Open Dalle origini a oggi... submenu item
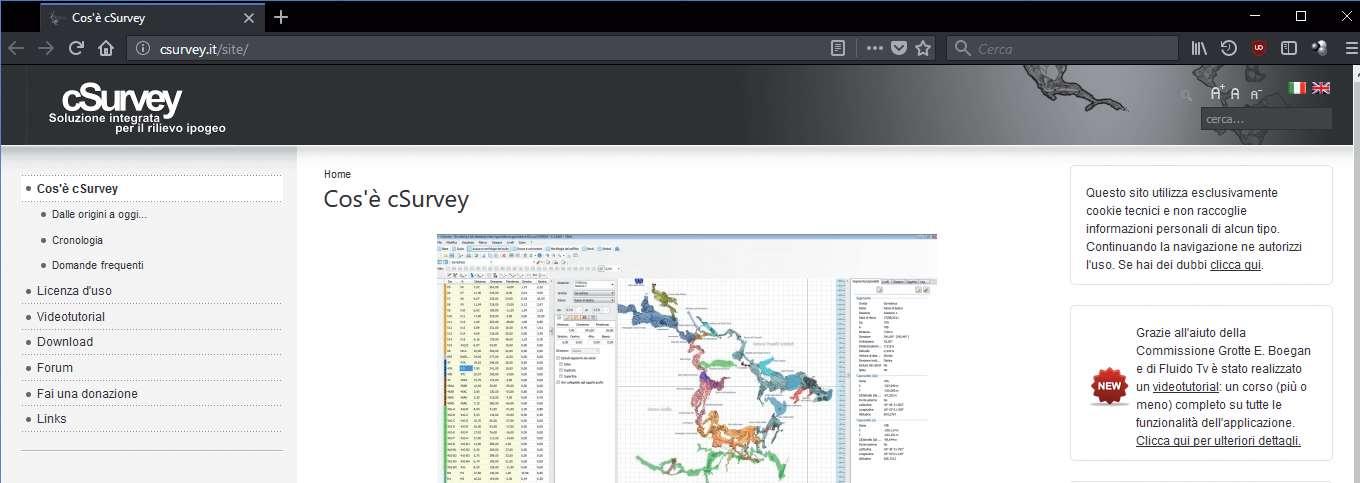The height and width of the screenshot is (483, 1360). [99, 215]
